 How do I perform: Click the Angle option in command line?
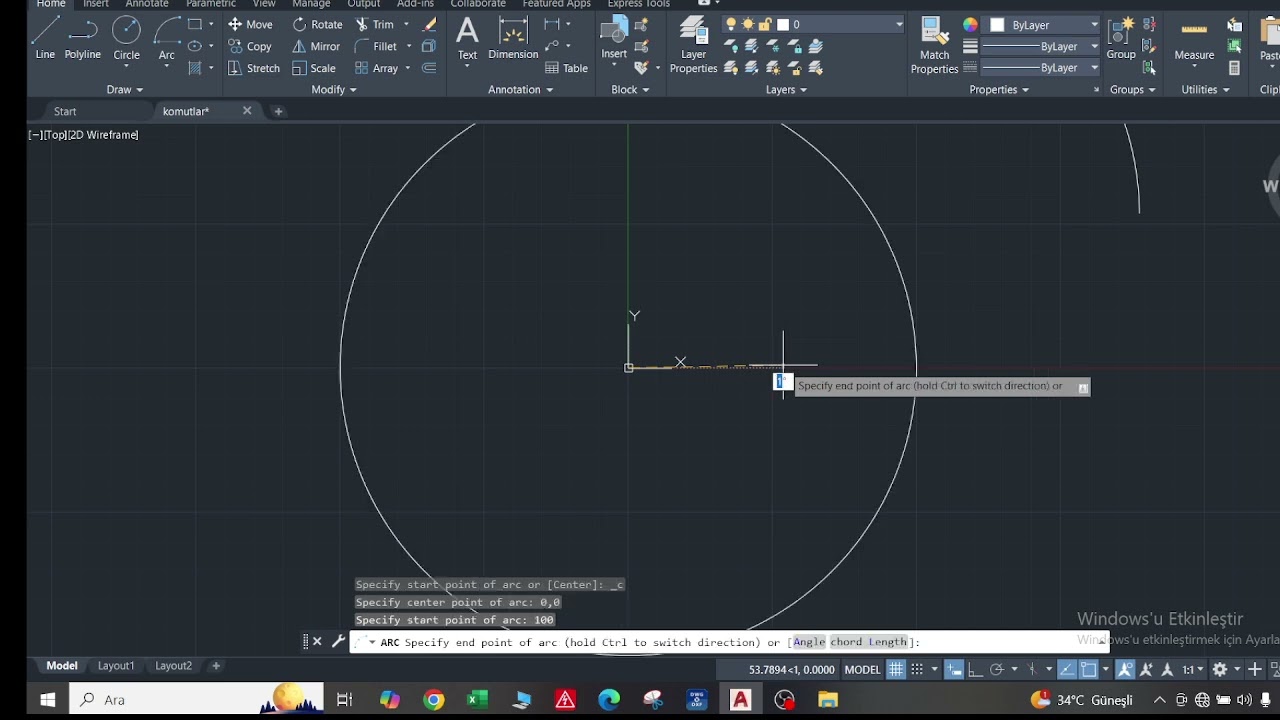pos(809,642)
